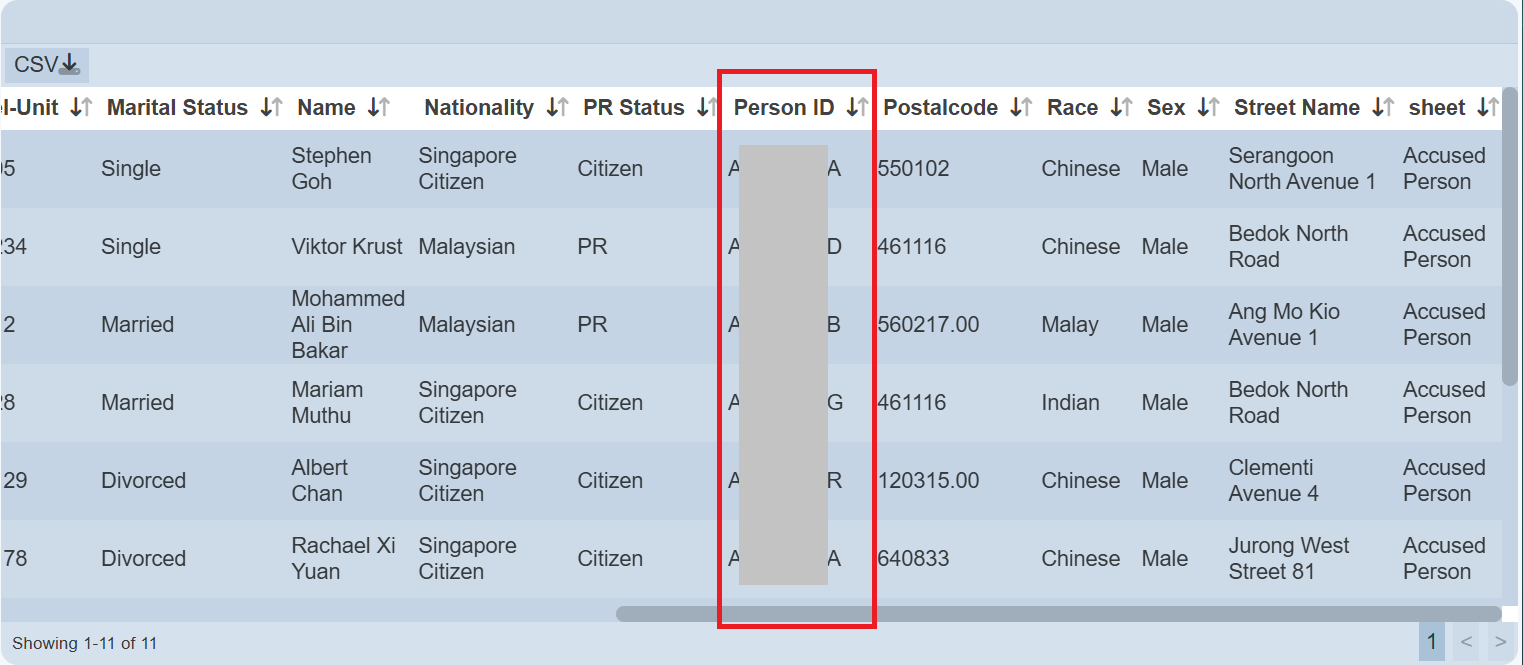Click sort arrows next to Name header
This screenshot has height=665, width=1523.
378,108
